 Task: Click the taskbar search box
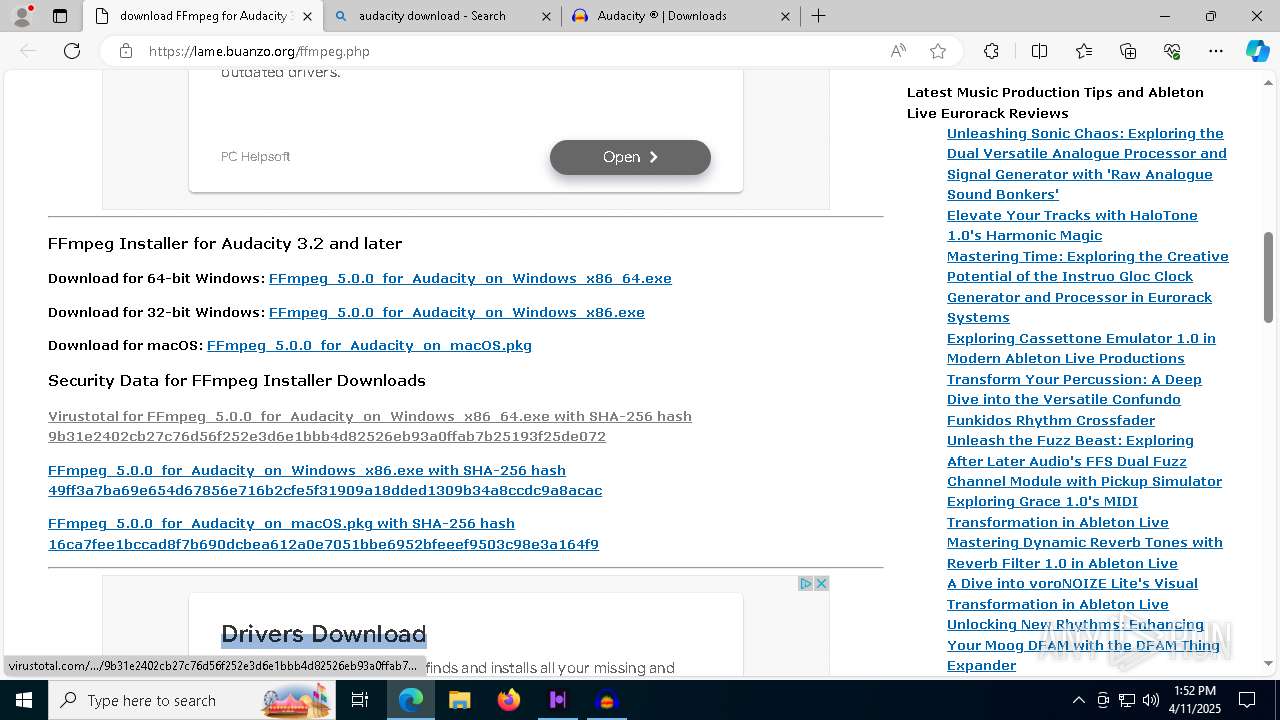[x=193, y=700]
